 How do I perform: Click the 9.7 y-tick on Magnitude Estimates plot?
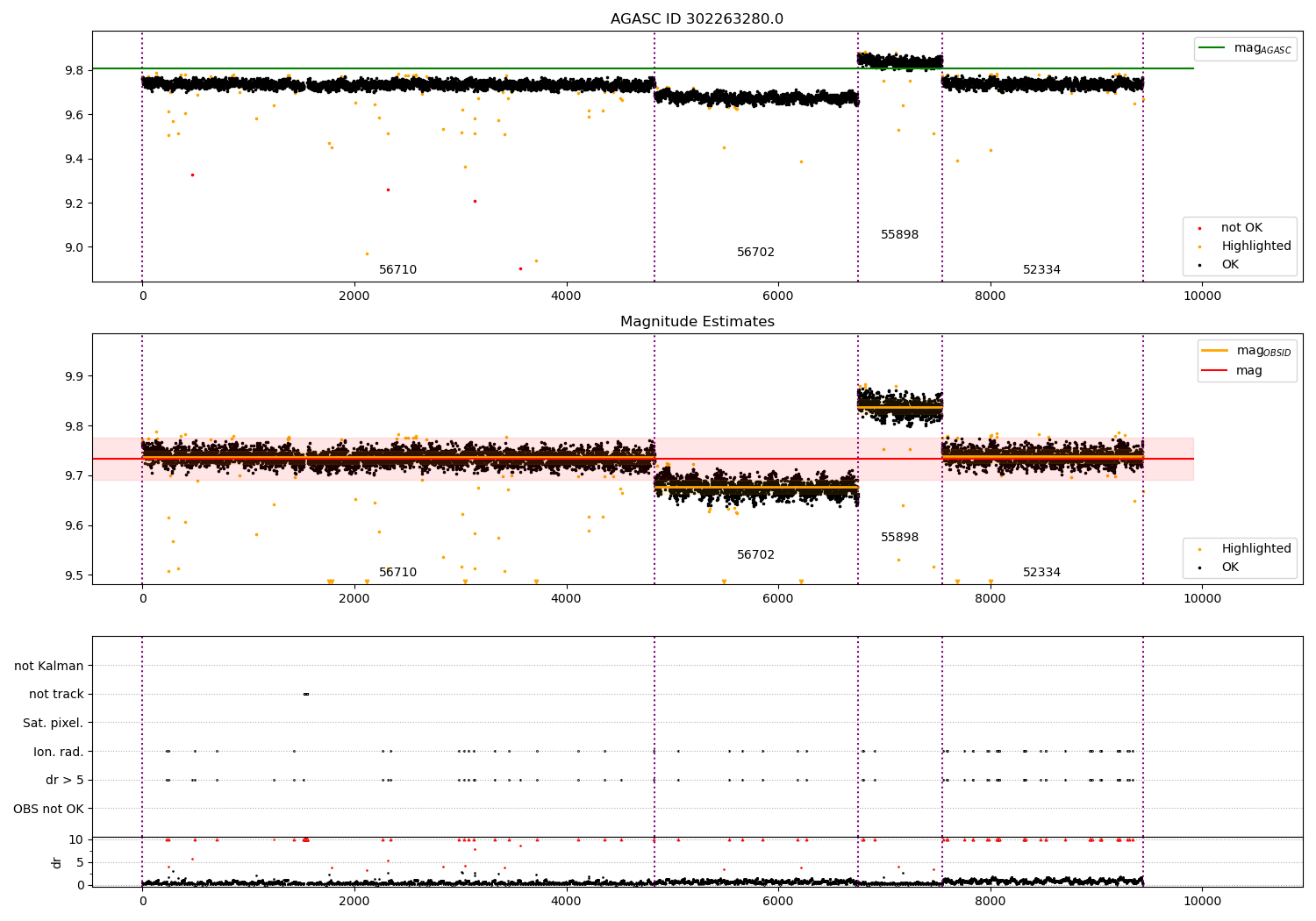point(73,476)
